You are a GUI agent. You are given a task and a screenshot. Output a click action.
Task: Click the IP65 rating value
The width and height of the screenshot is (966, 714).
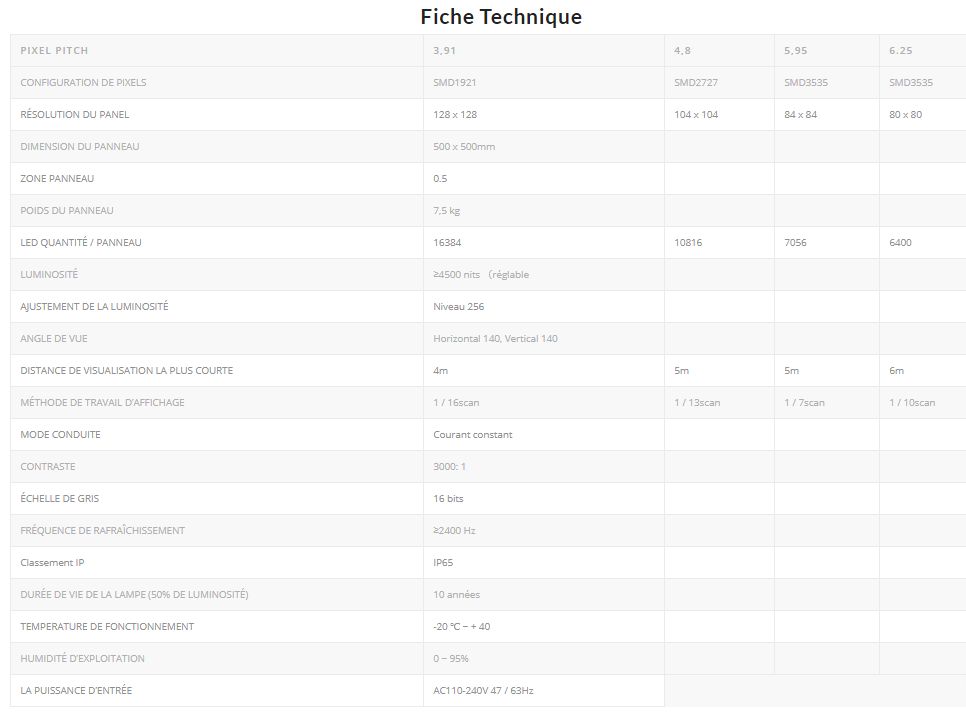[x=443, y=563]
